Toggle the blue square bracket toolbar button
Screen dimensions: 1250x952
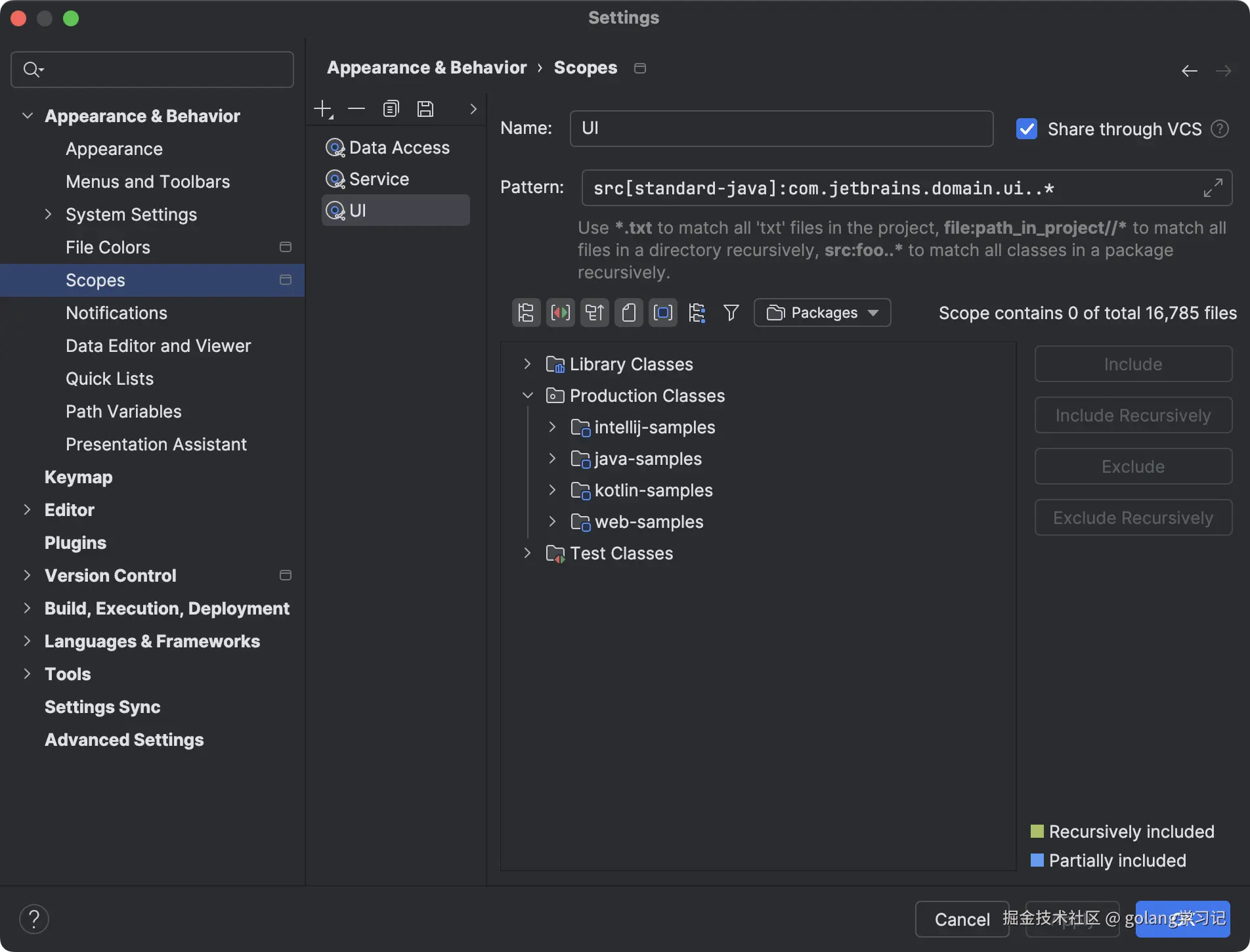pos(663,313)
